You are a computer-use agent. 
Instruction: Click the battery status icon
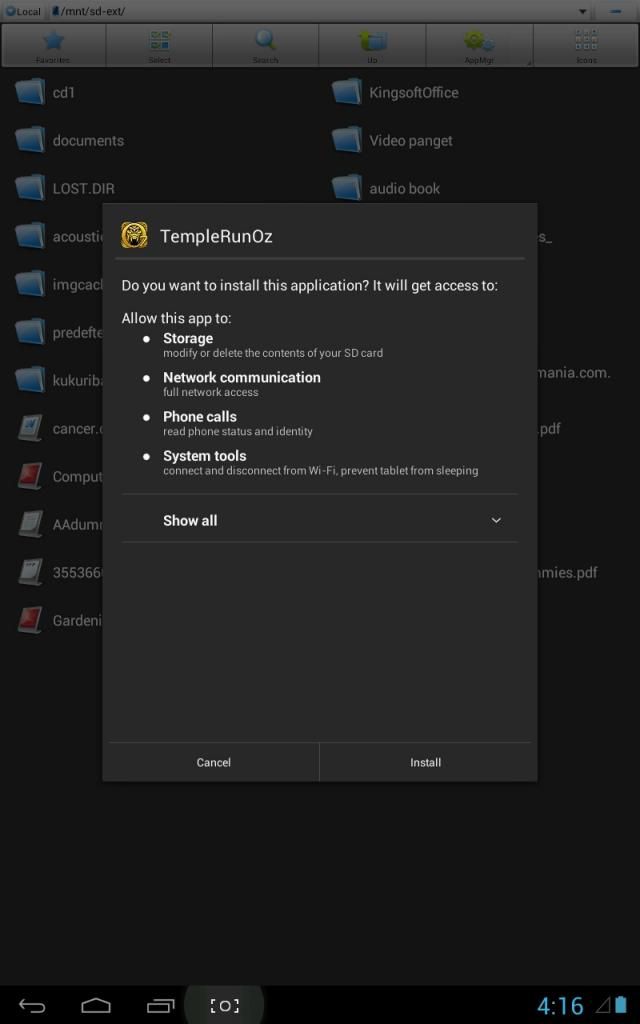623,1006
